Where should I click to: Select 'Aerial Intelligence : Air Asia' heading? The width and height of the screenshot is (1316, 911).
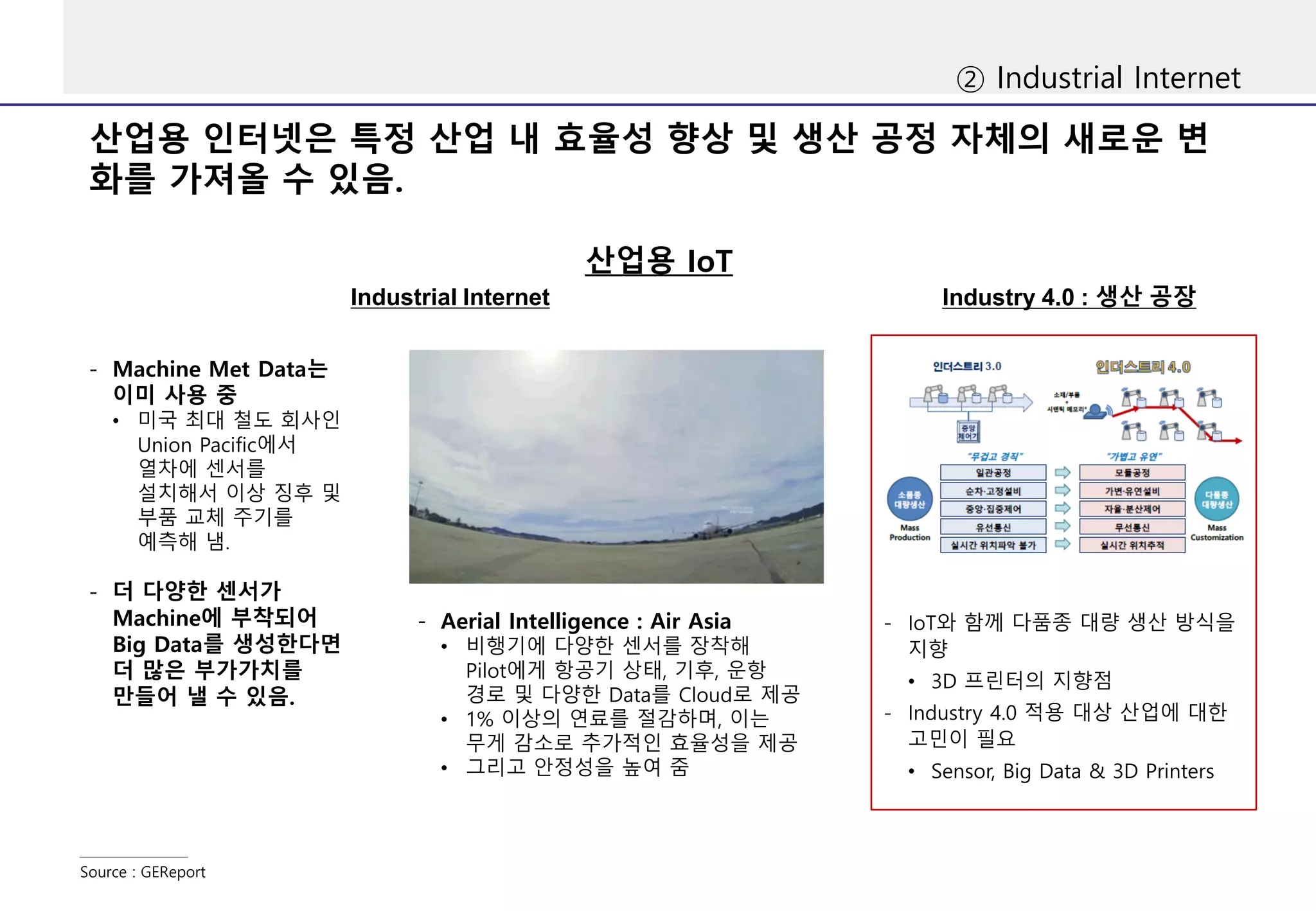click(586, 621)
